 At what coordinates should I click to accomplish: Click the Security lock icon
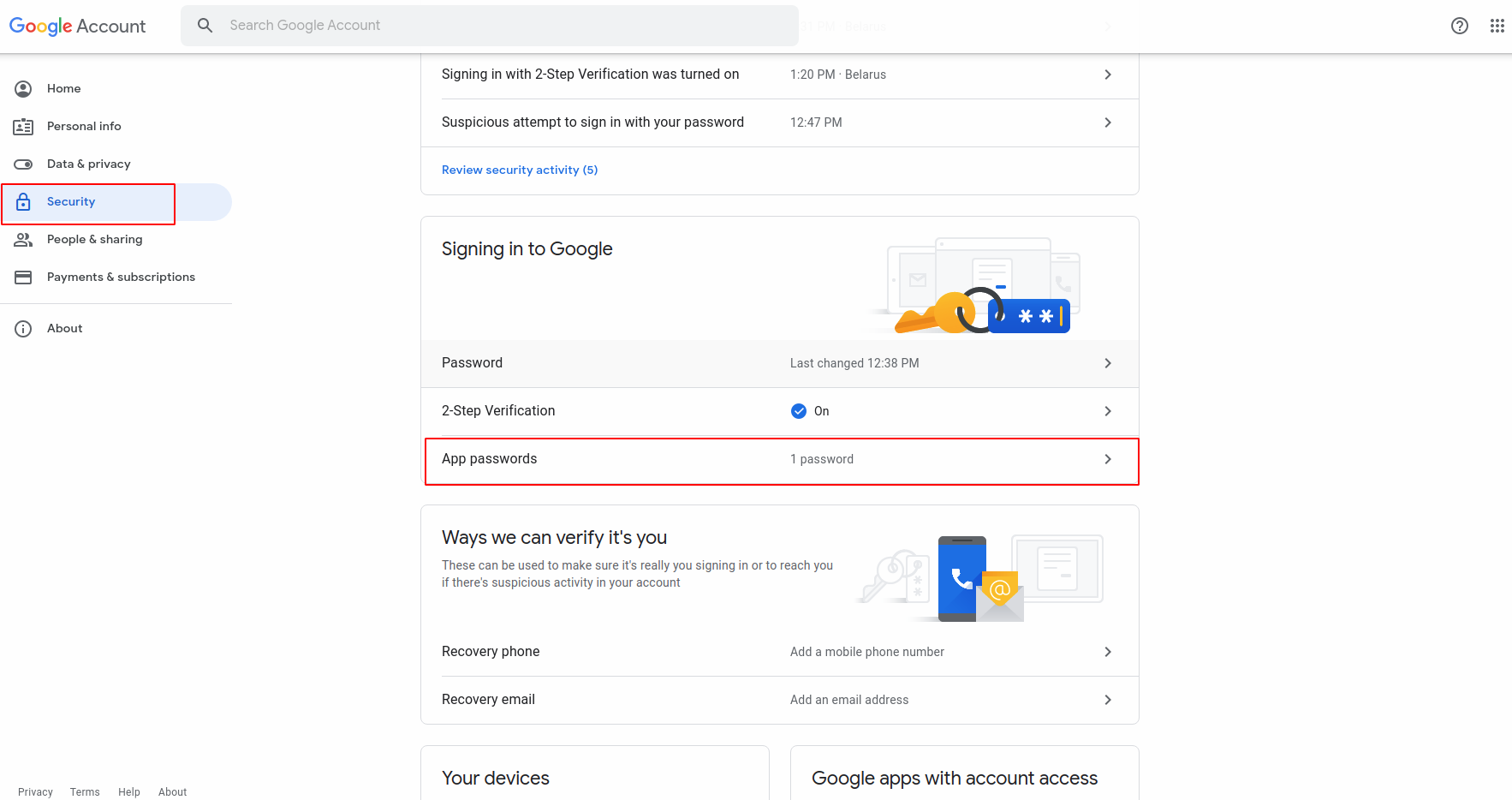coord(23,202)
